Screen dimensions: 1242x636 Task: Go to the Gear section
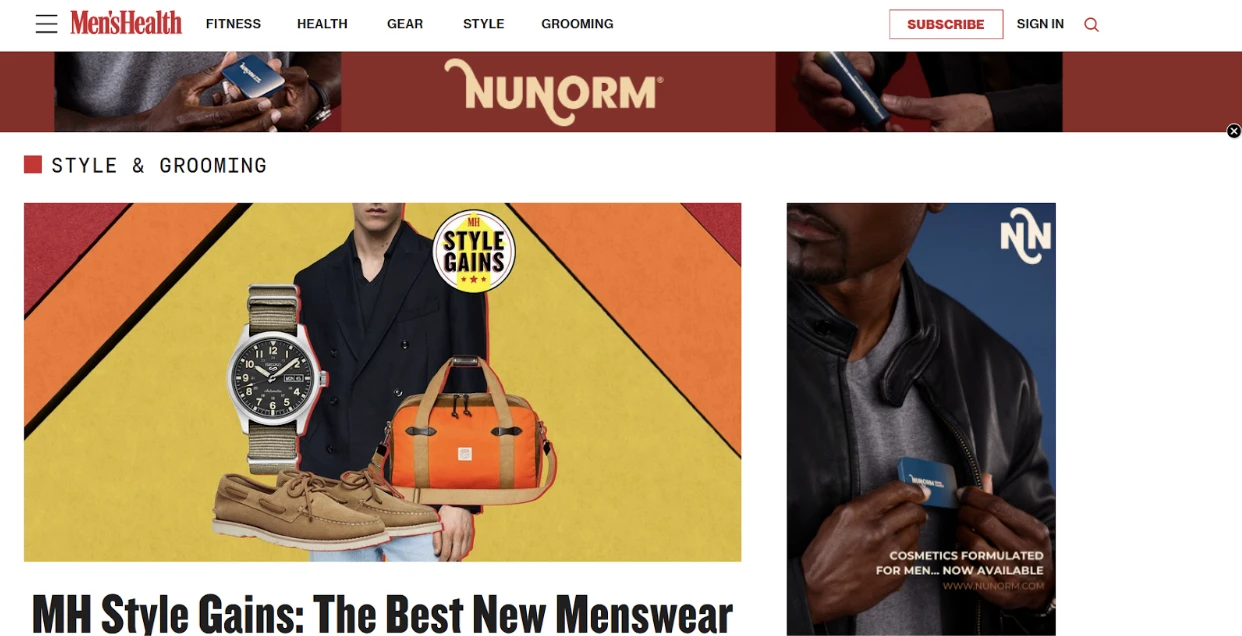(x=405, y=24)
